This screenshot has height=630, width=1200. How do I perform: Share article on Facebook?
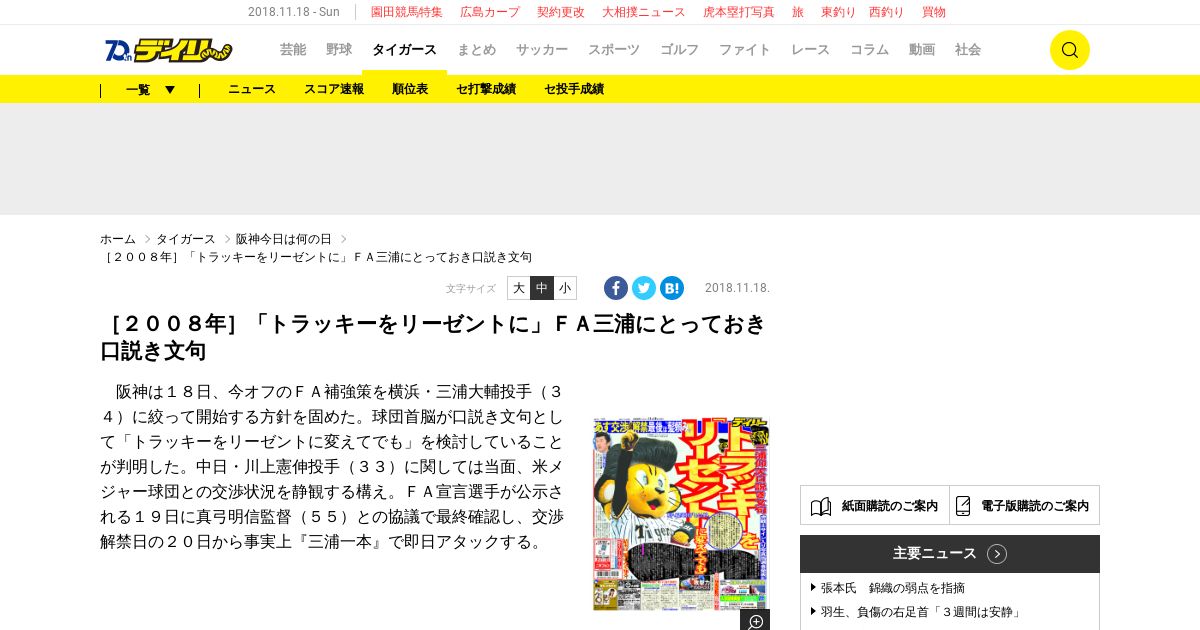[616, 288]
